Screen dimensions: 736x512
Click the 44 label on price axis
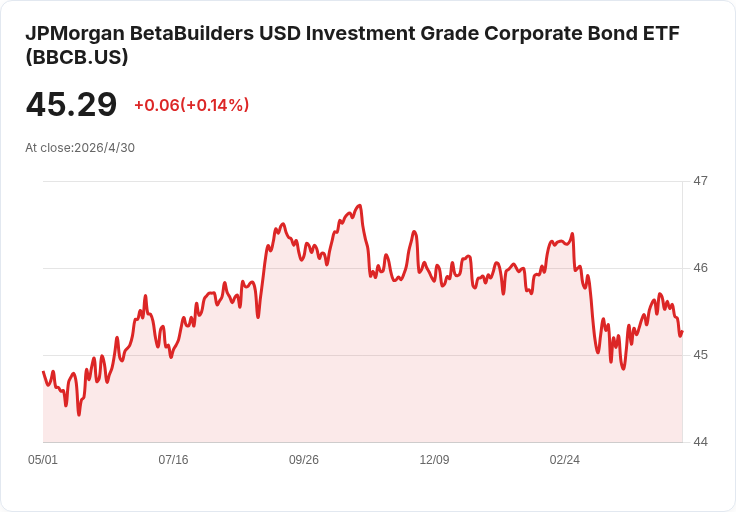(x=700, y=442)
